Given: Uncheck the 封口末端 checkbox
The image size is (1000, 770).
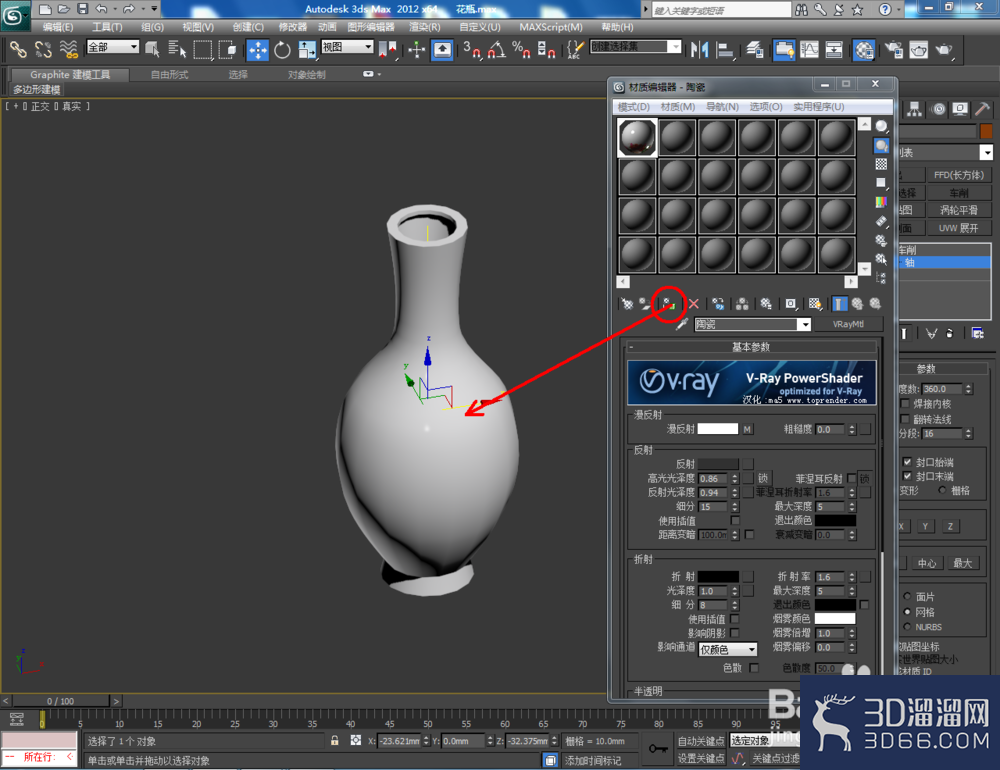Looking at the screenshot, I should point(907,477).
